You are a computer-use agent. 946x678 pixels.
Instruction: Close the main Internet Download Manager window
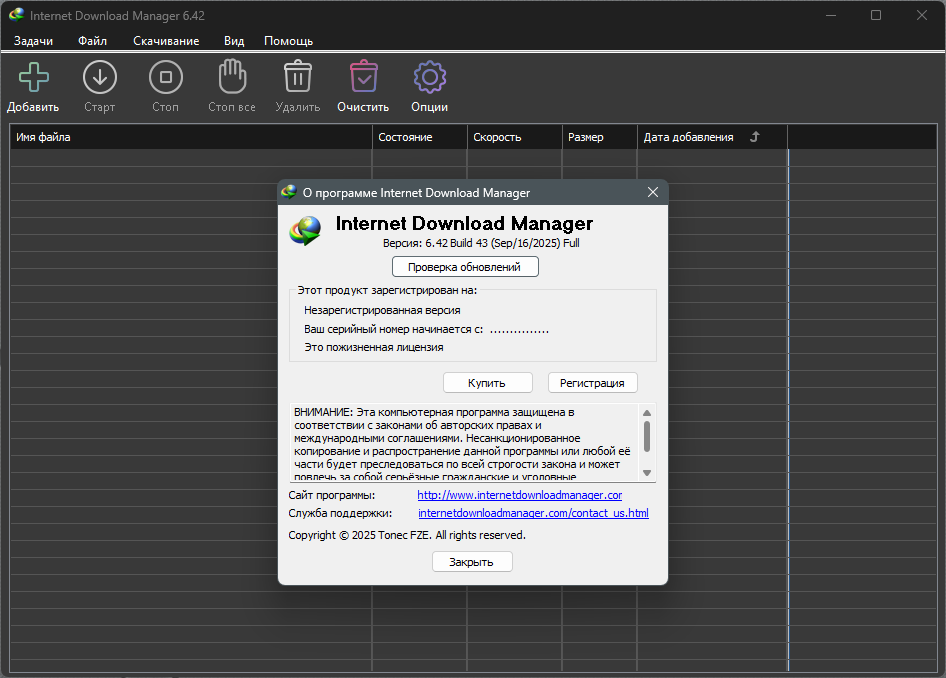pos(922,15)
